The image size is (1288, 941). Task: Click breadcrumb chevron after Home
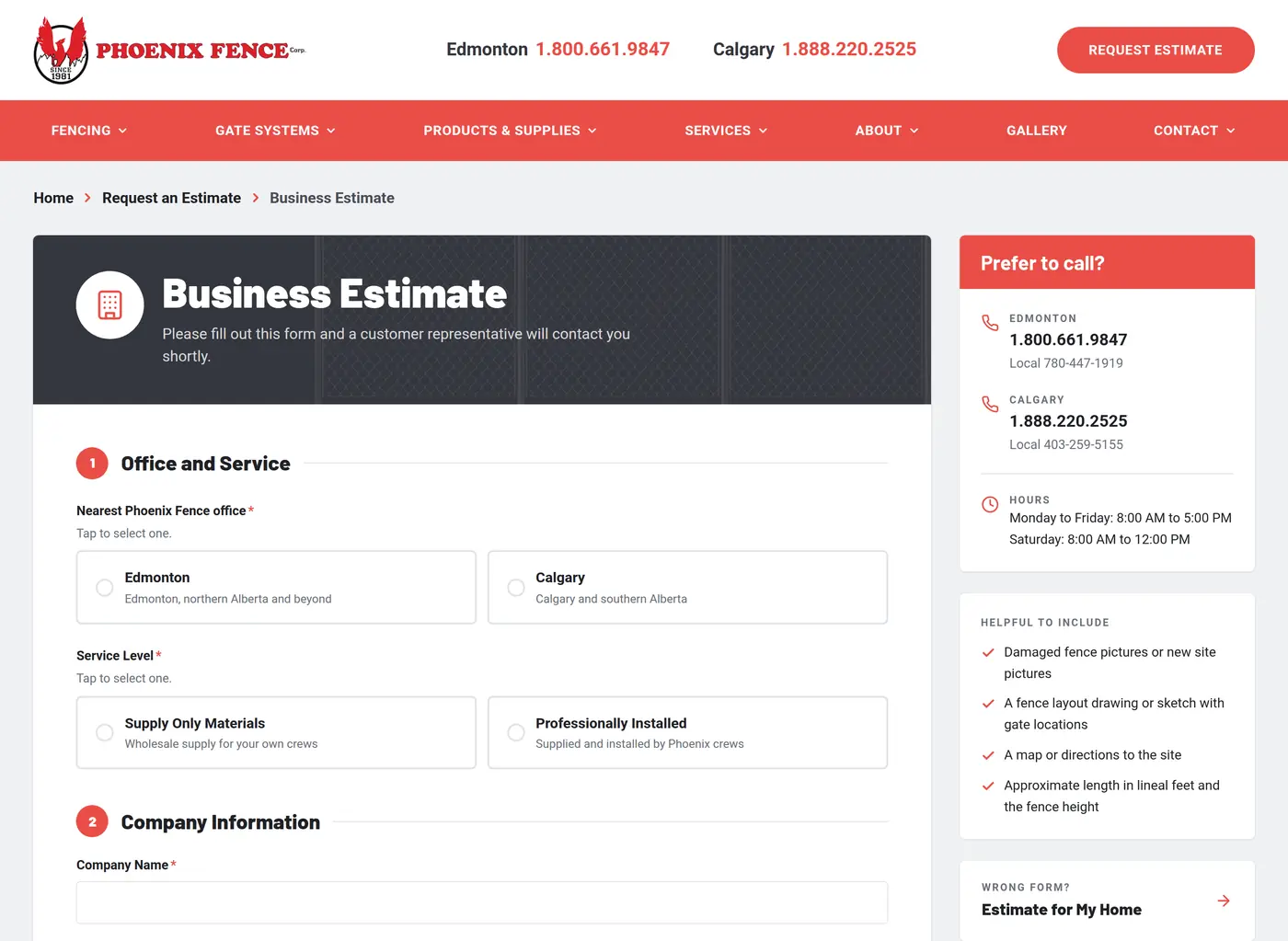click(87, 198)
